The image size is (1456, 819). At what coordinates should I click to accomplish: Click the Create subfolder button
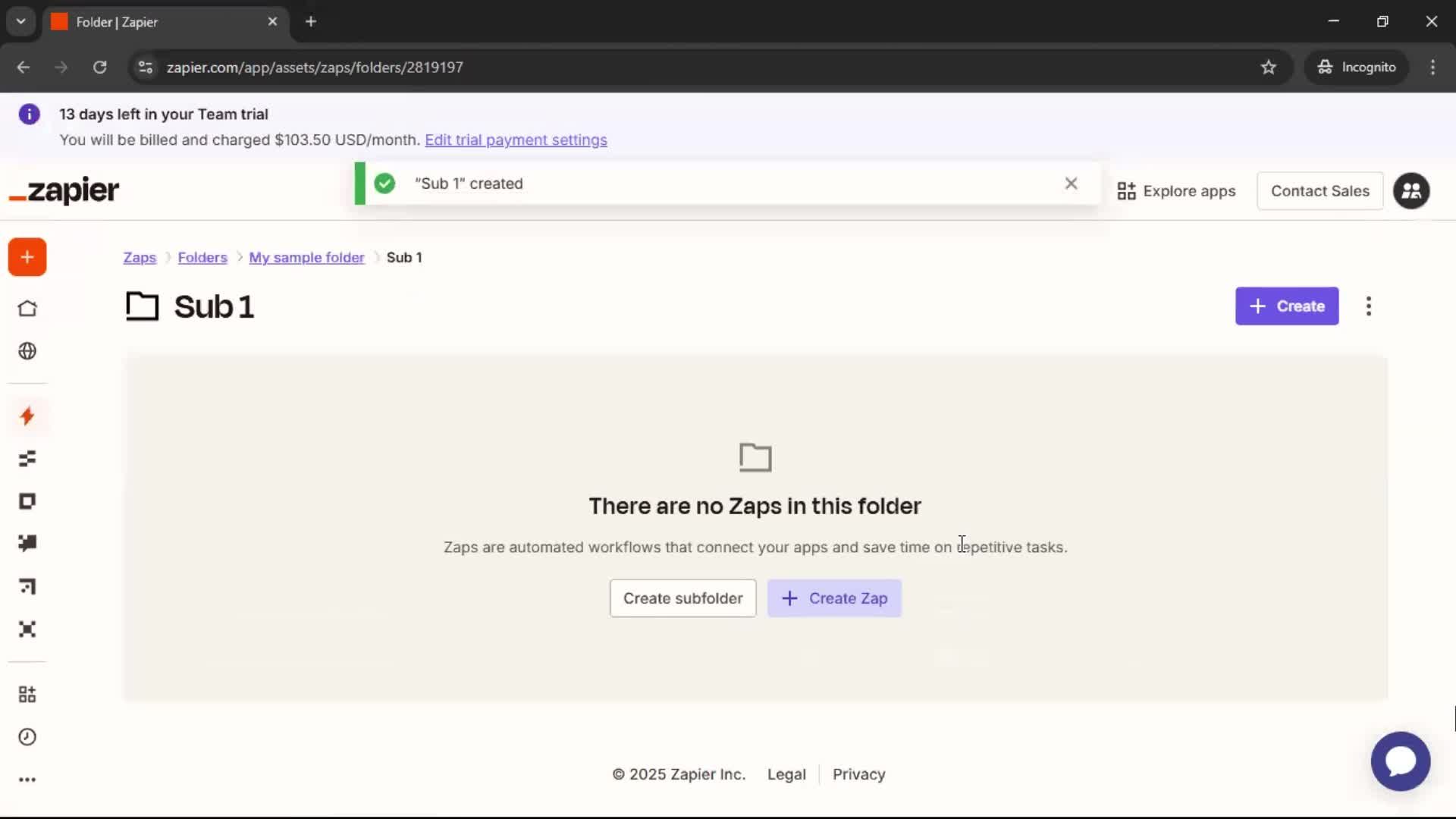(x=682, y=598)
